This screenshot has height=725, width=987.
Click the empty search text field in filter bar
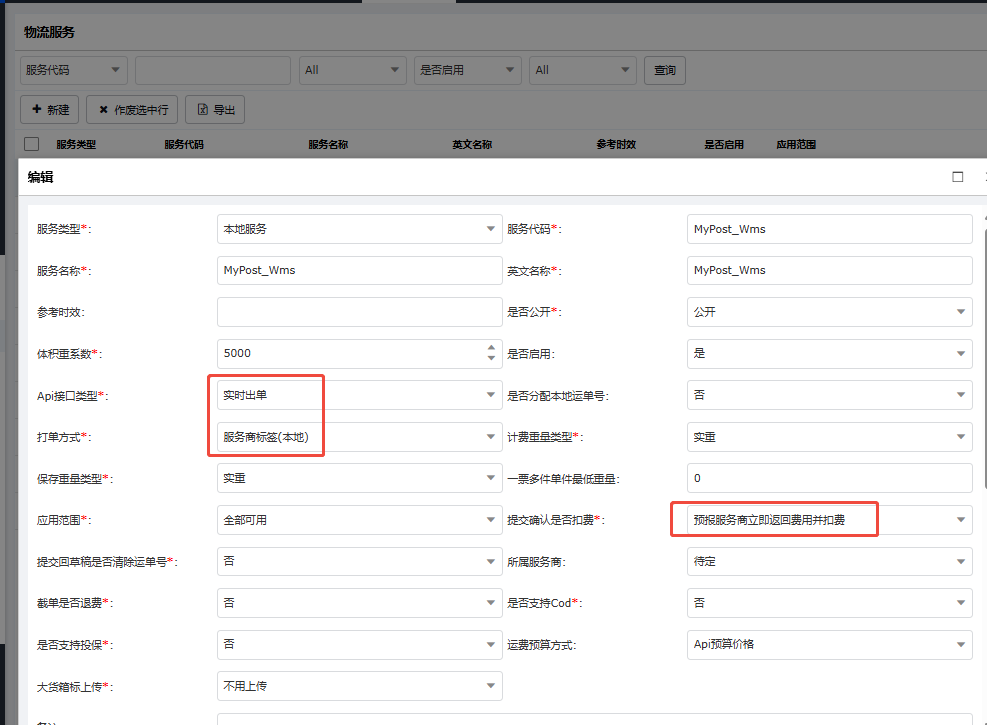pyautogui.click(x=213, y=70)
